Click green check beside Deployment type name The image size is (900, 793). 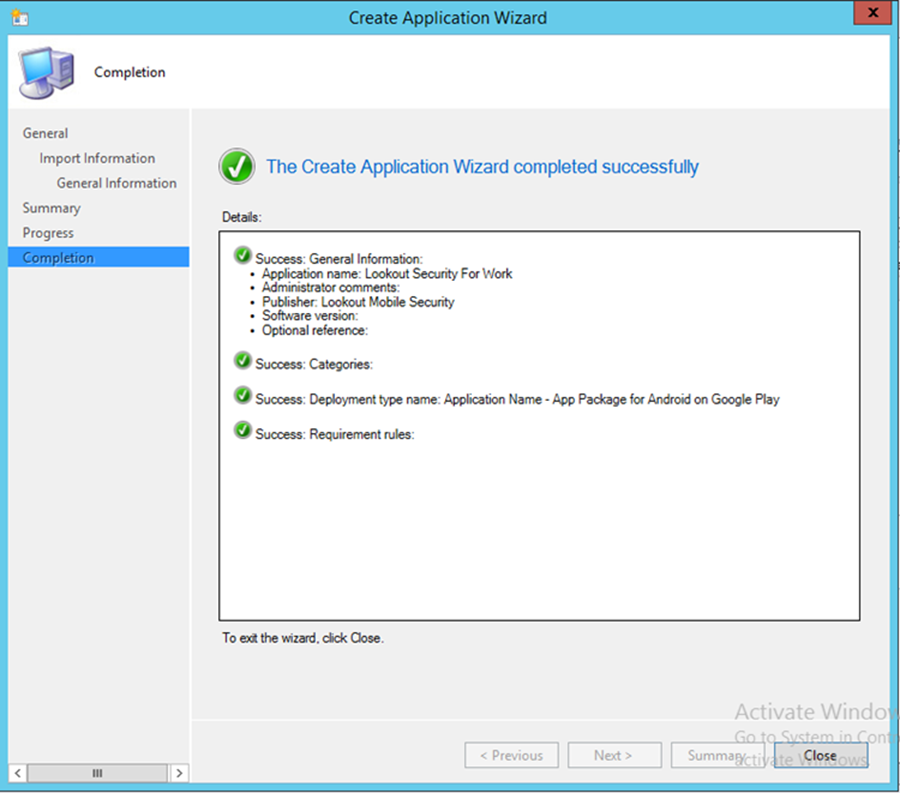pos(243,395)
